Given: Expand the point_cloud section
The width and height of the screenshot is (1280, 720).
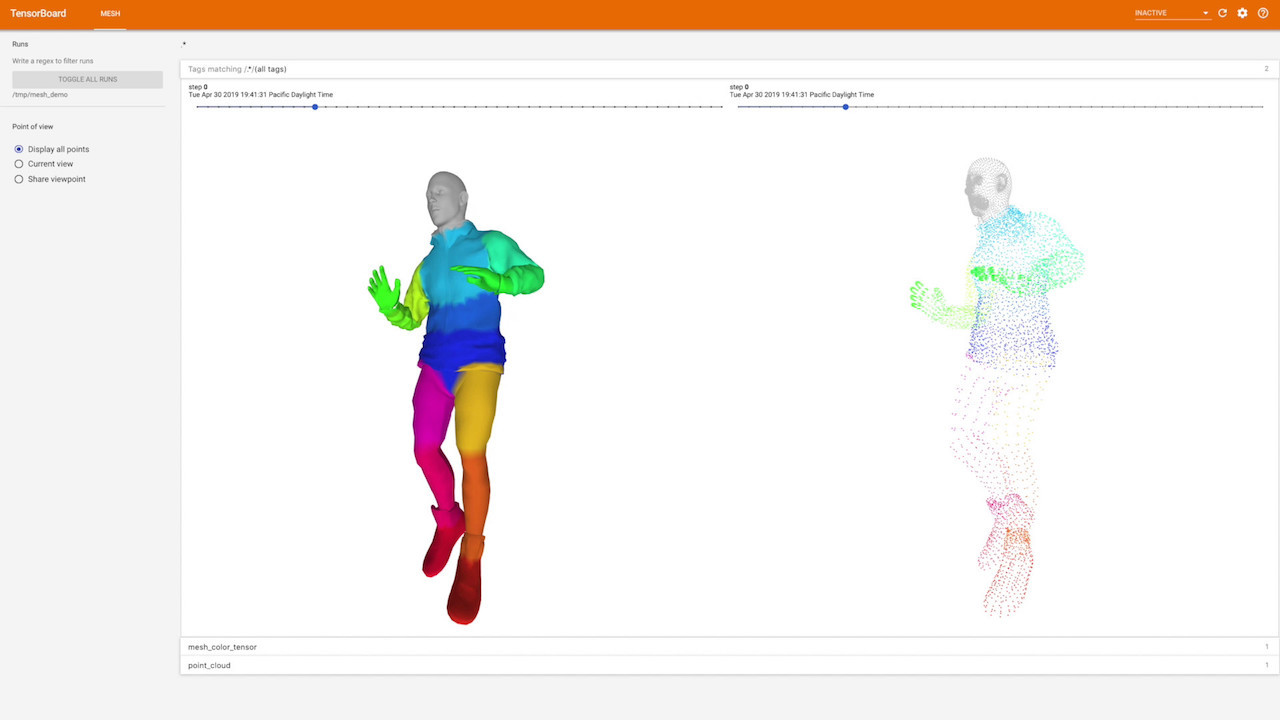Looking at the screenshot, I should click(727, 665).
